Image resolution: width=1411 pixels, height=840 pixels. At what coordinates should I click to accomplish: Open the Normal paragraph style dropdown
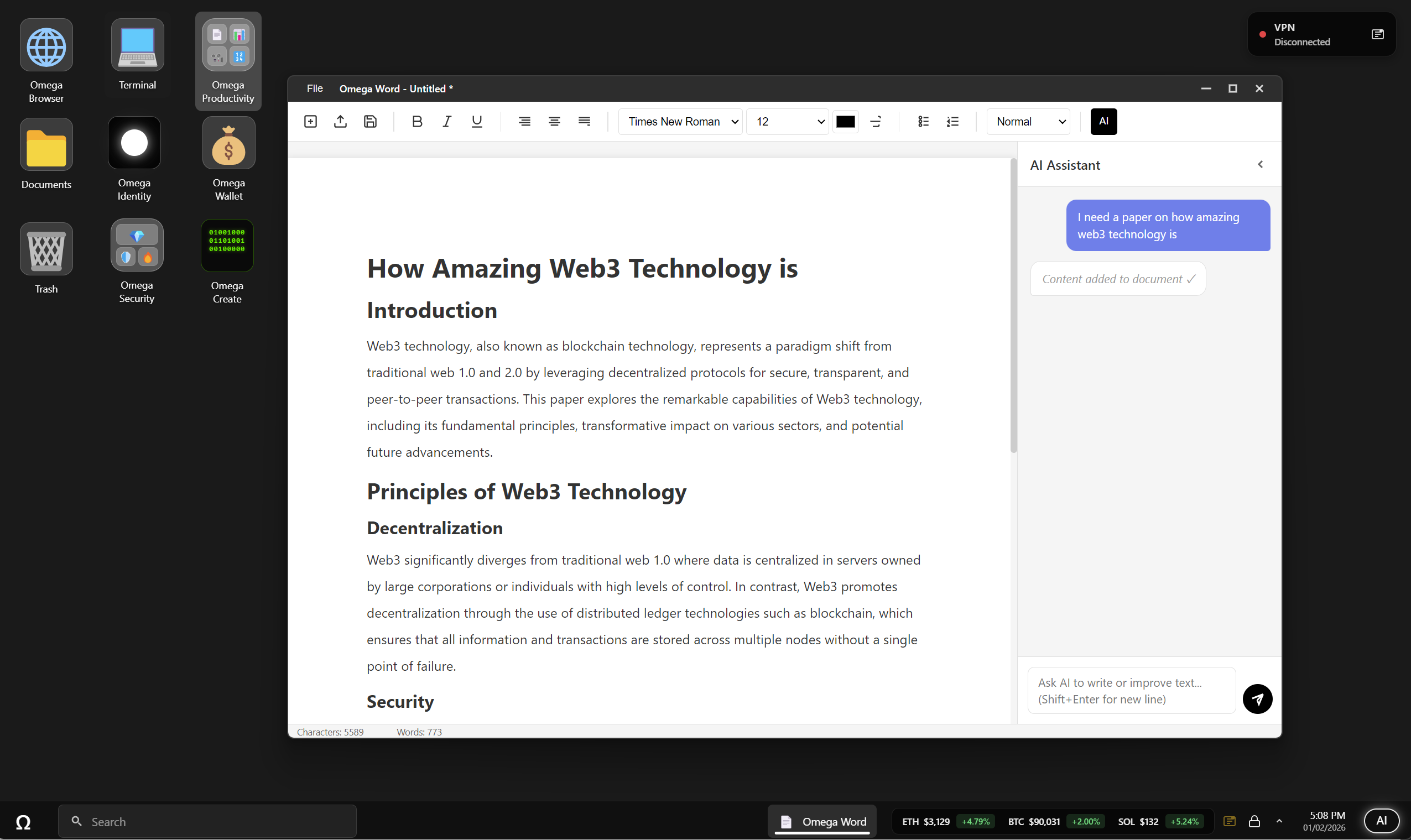1028,122
